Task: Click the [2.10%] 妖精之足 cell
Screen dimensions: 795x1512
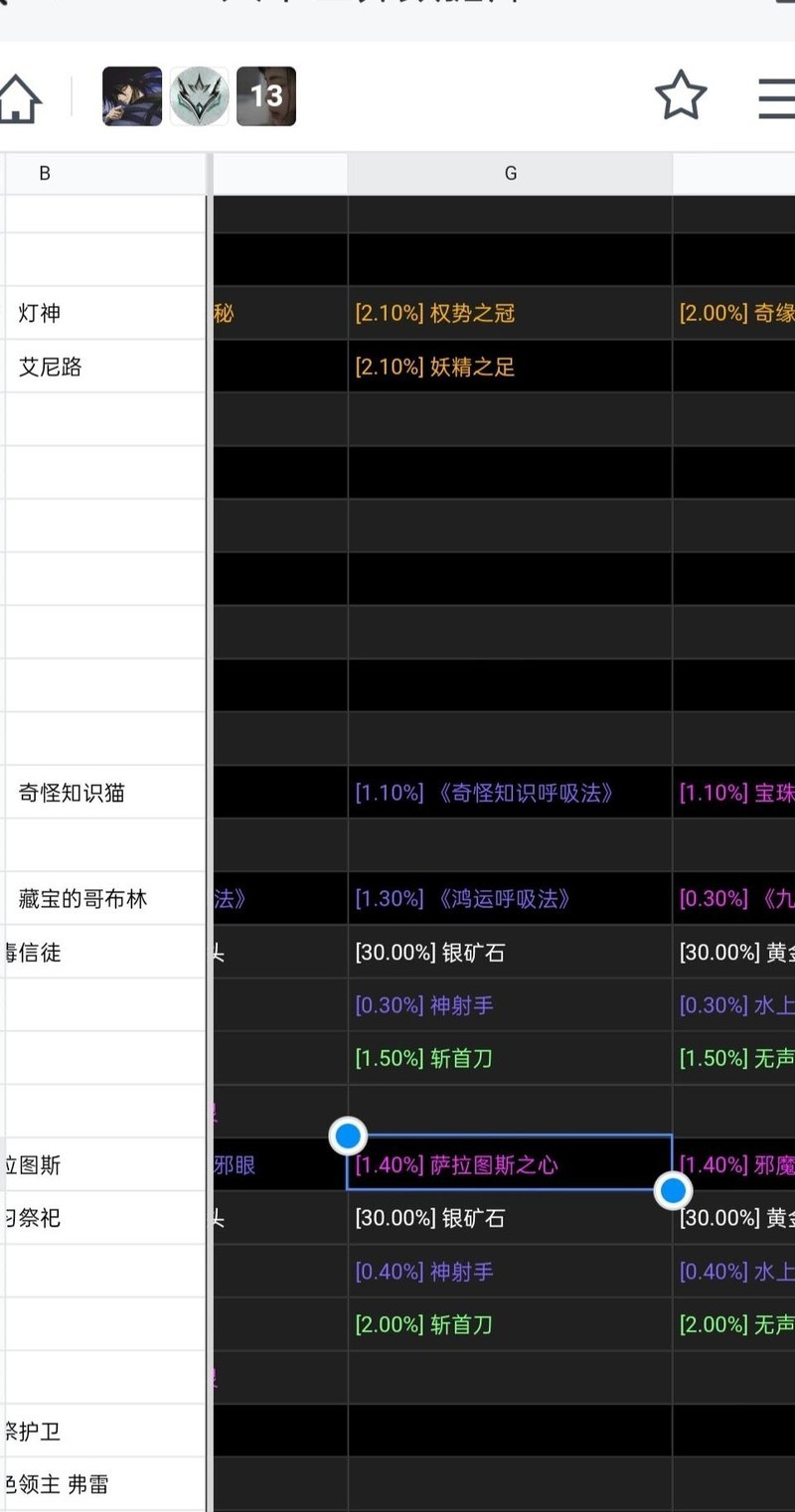Action: click(510, 367)
